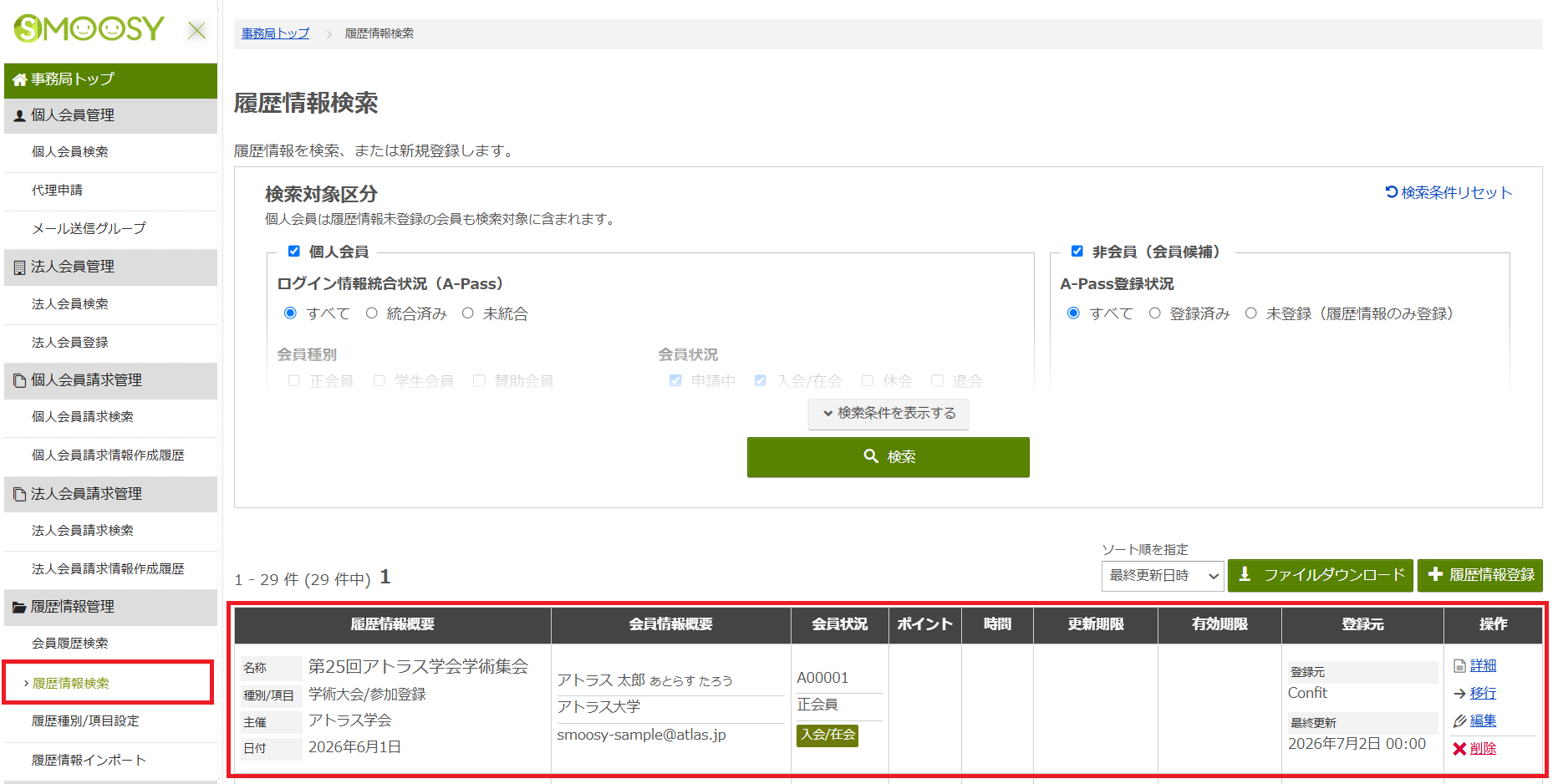Image resolution: width=1563 pixels, height=784 pixels.
Task: Check the 休会 checkbox
Action: (x=868, y=381)
